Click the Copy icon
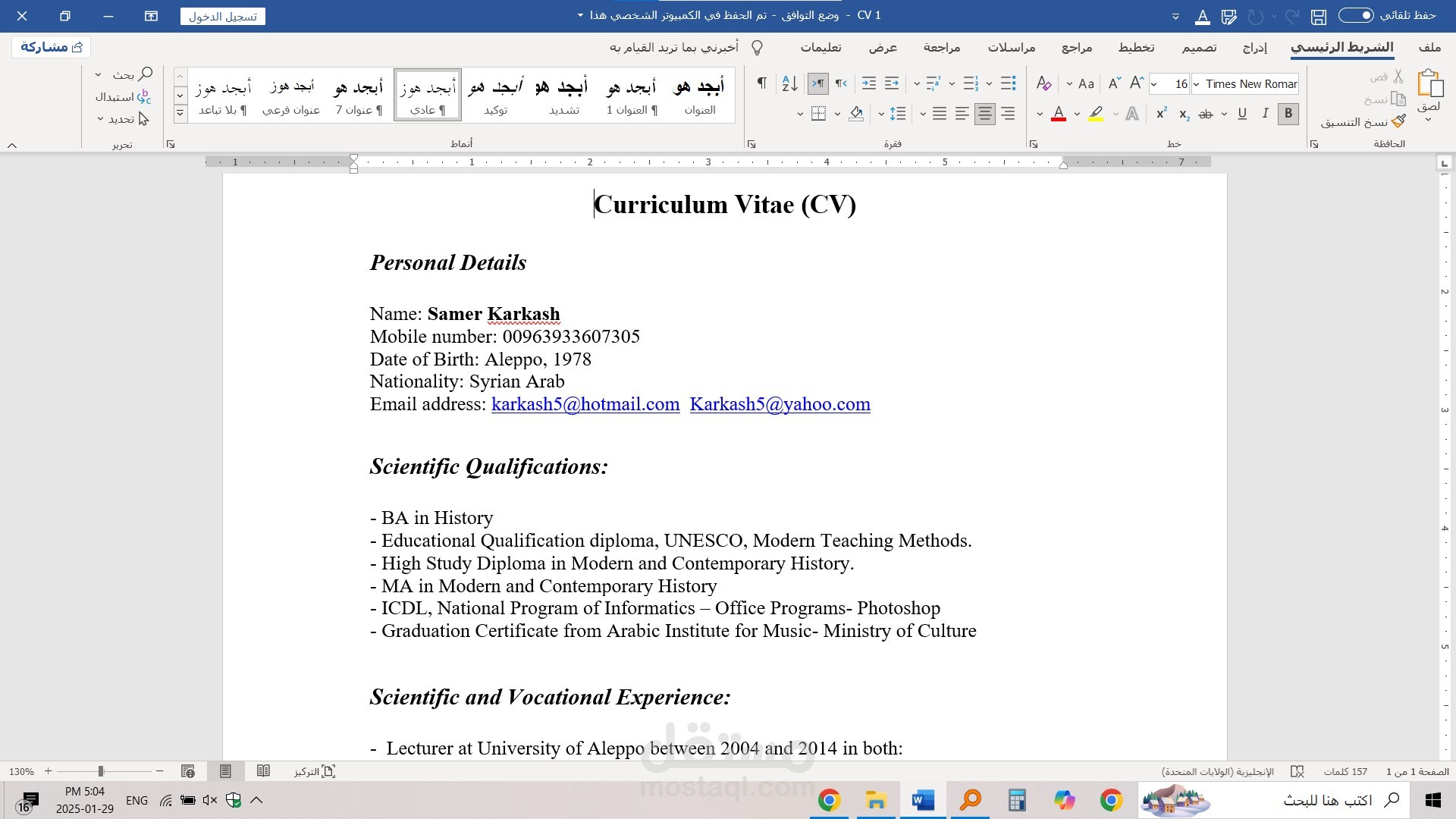Viewport: 1456px width, 819px height. pyautogui.click(x=1398, y=99)
